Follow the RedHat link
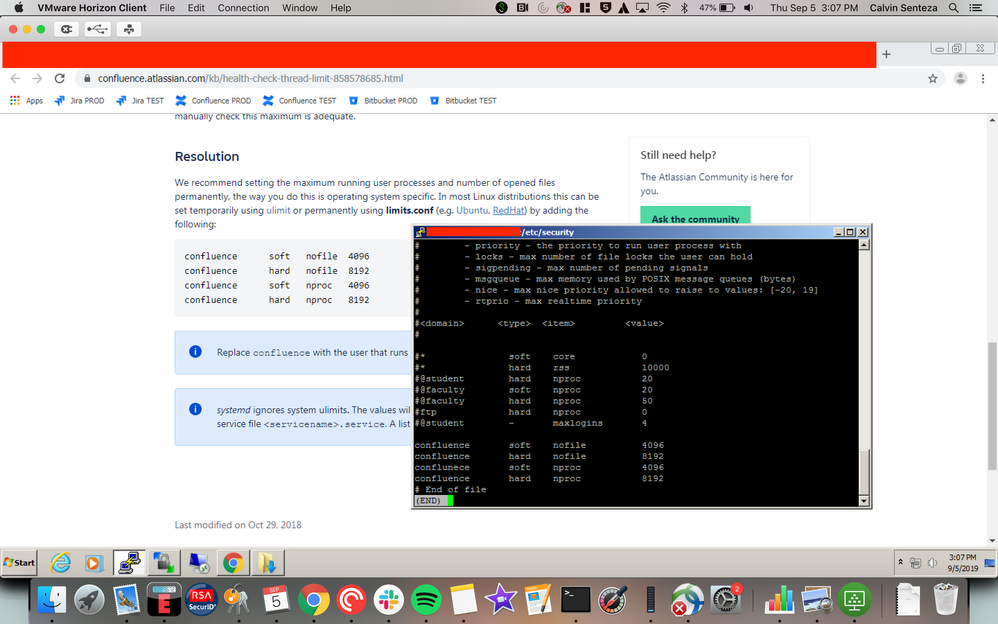This screenshot has height=624, width=998. [509, 210]
